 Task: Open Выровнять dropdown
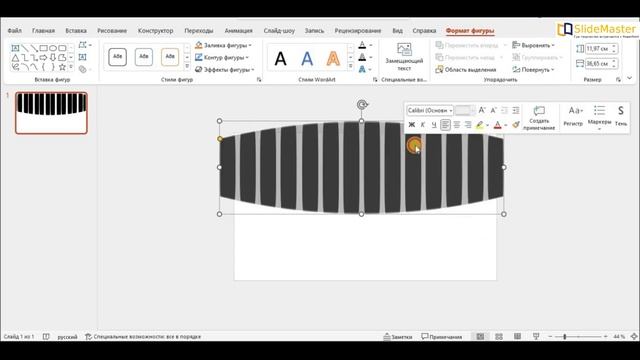[533, 45]
